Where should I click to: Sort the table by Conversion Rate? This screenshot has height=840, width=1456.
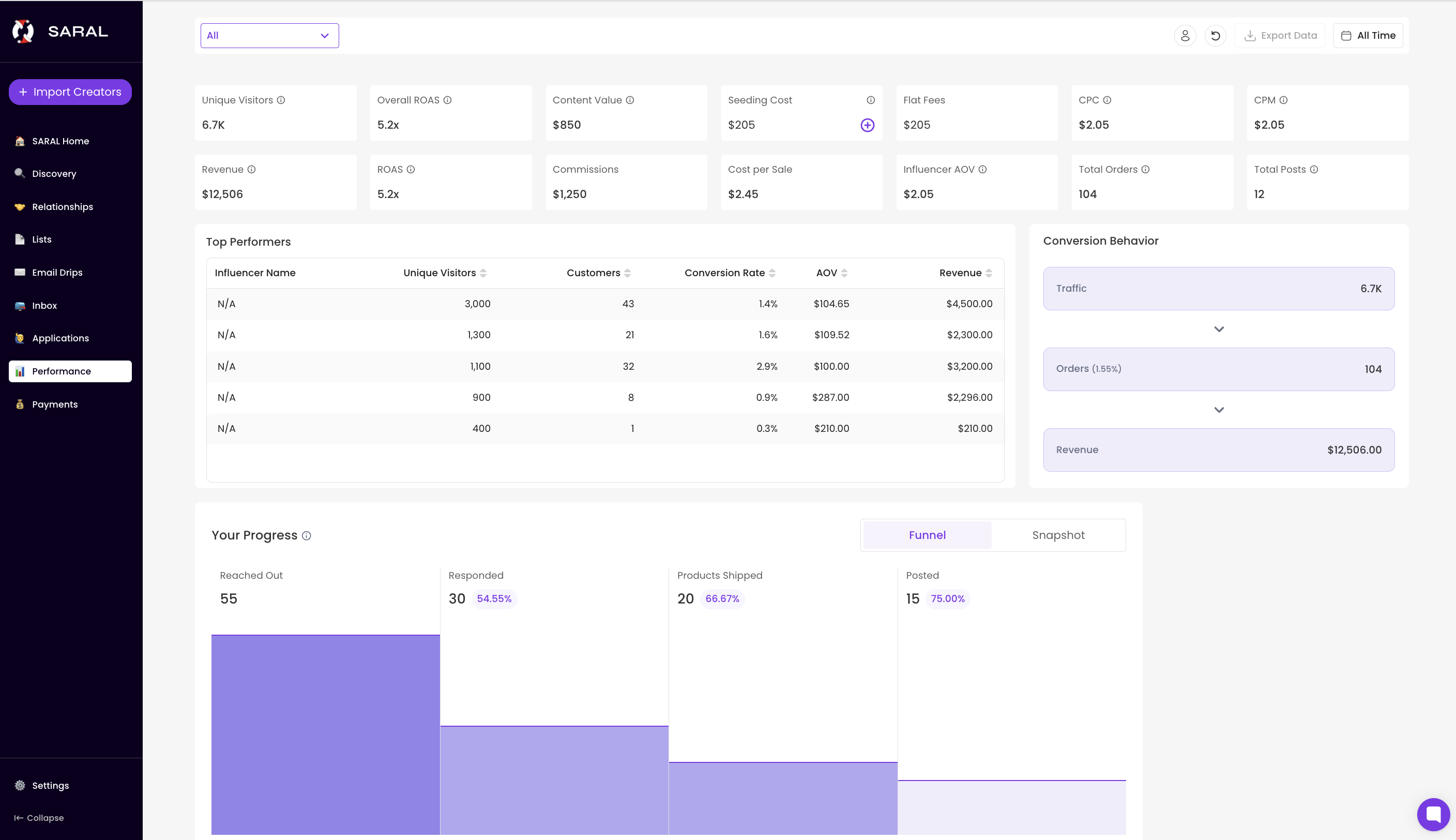point(774,272)
